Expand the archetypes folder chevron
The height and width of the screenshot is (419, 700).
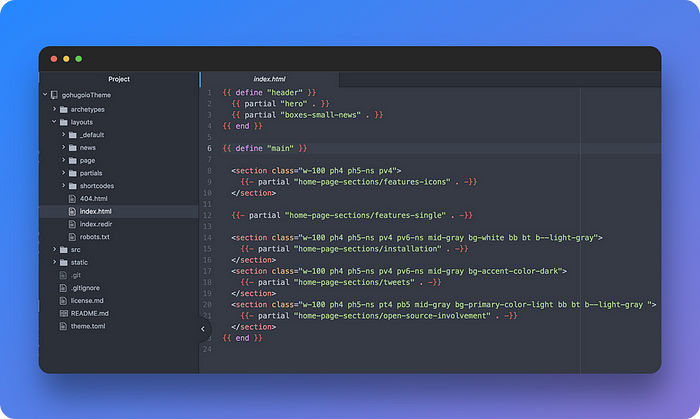pyautogui.click(x=54, y=109)
